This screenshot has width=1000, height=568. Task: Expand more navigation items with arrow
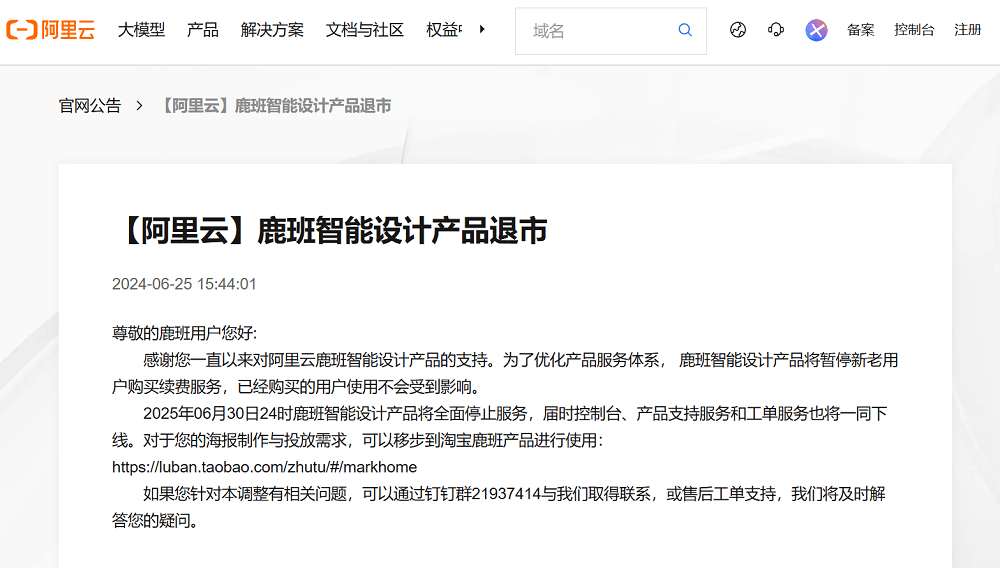coord(482,30)
